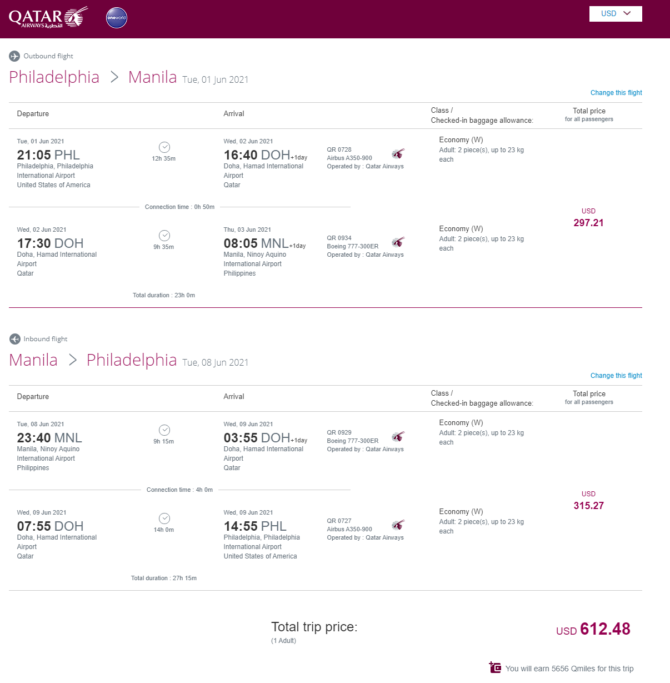Click the oryx airline logo beside QR 0728
The width and height of the screenshot is (670, 683).
click(398, 153)
